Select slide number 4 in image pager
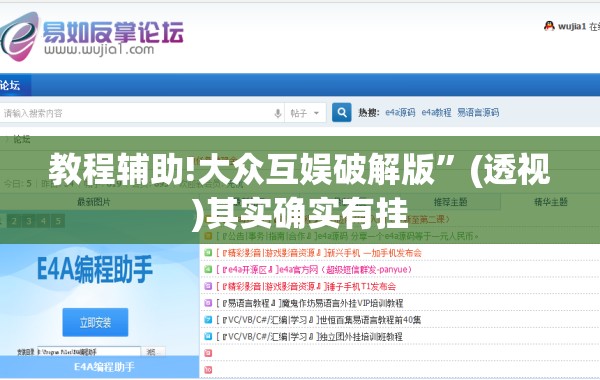This screenshot has width=600, height=380. (x=43, y=221)
